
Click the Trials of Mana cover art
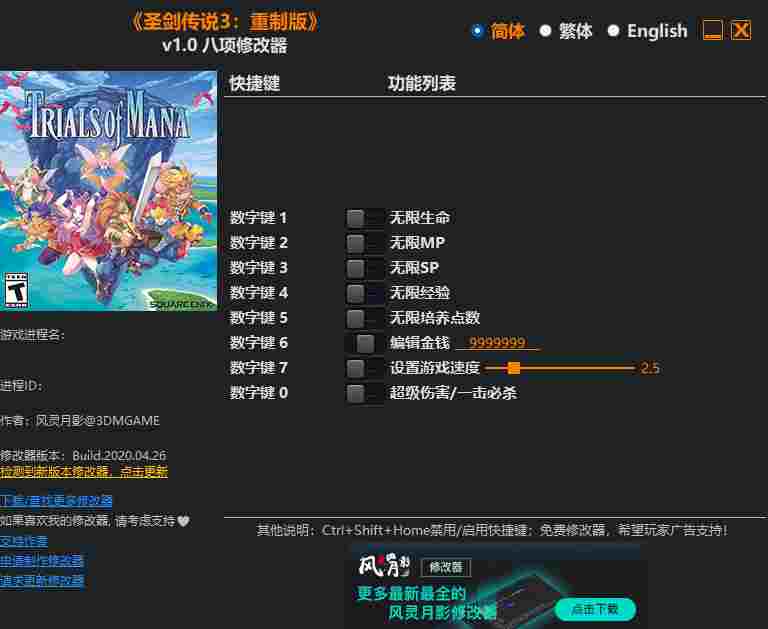tap(108, 191)
